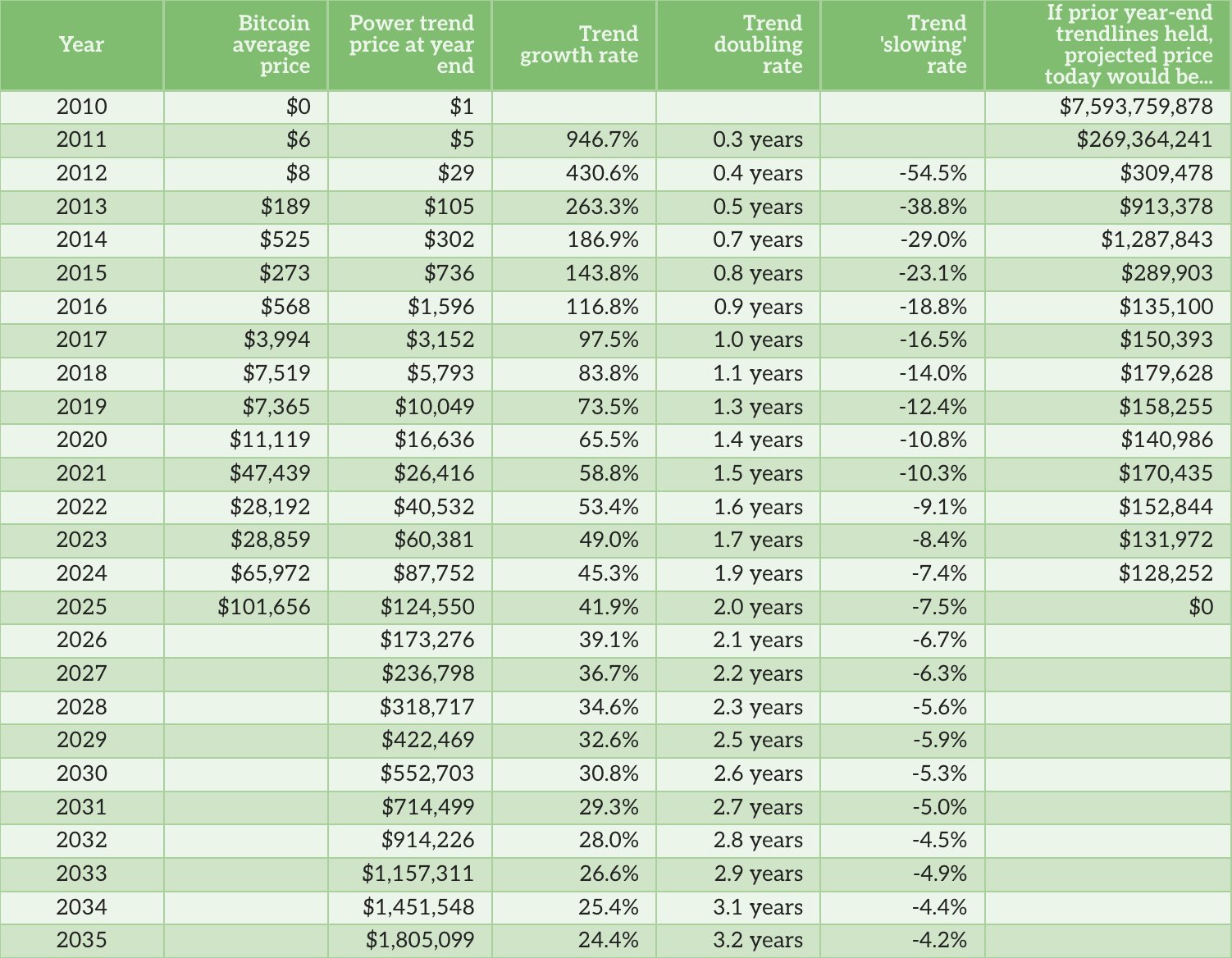Click the 2032 power trend price "$914,226"
The image size is (1232, 958).
428,840
